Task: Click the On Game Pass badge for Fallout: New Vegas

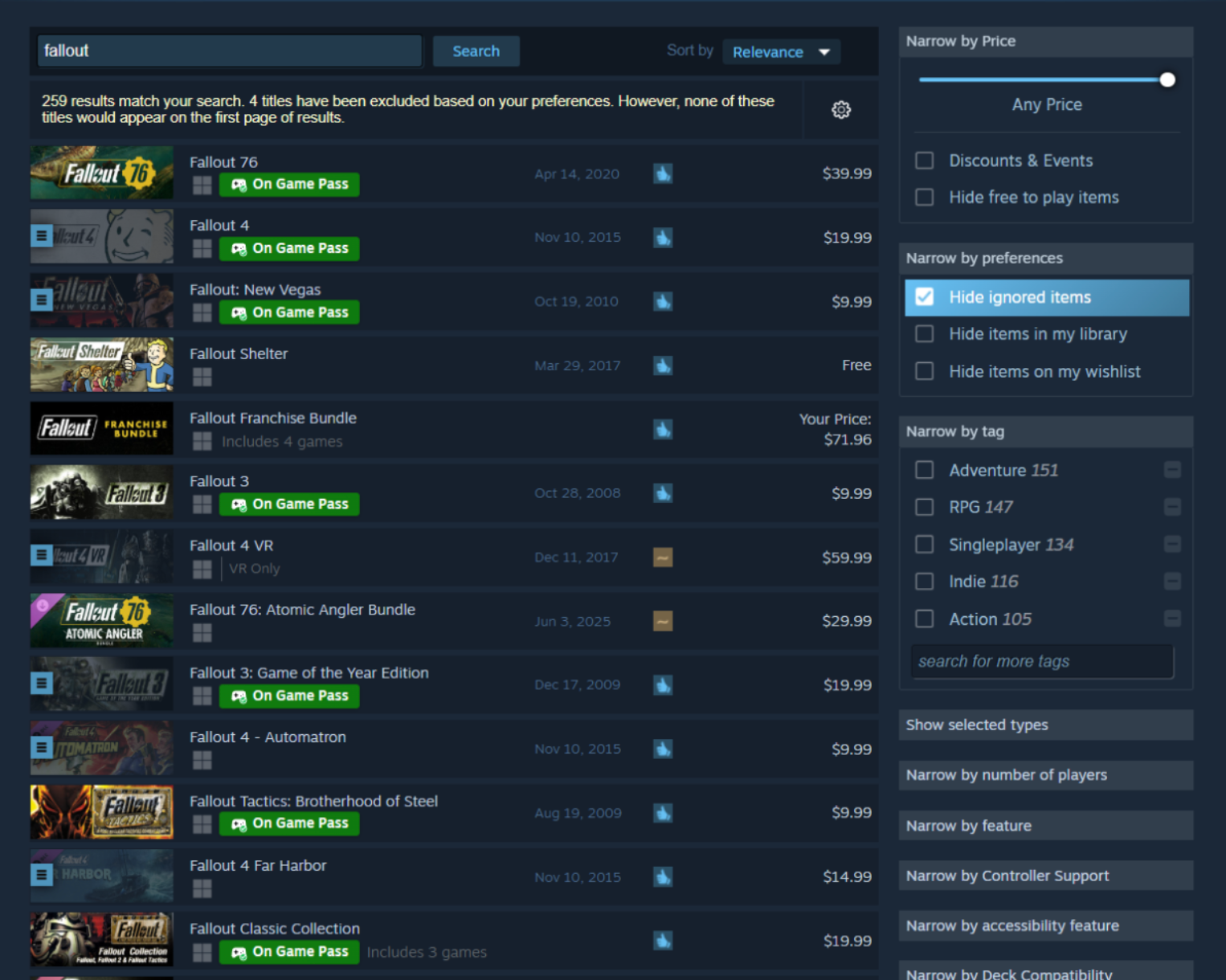Action: coord(289,312)
